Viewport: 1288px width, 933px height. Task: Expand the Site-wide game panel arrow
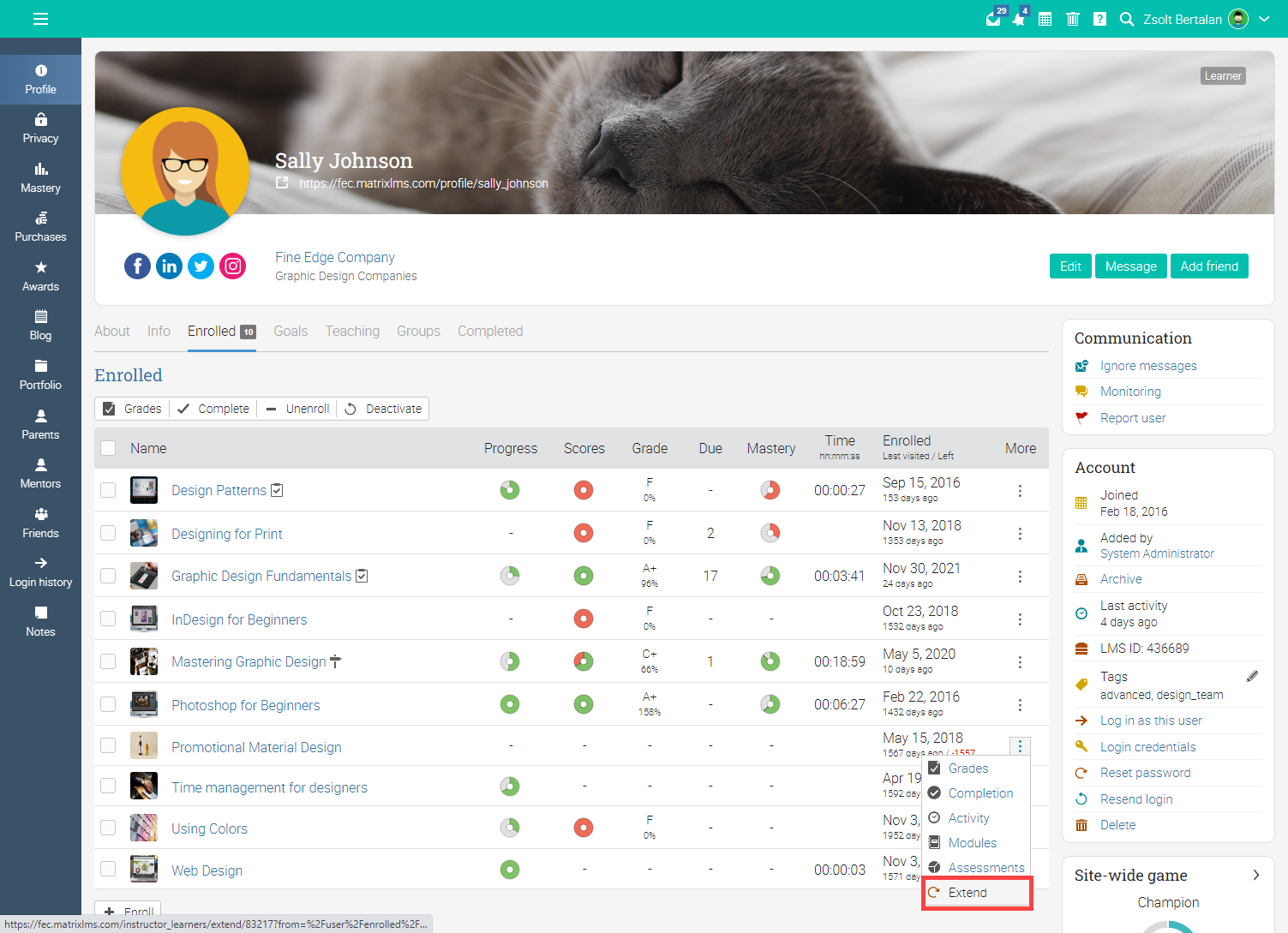(1256, 875)
